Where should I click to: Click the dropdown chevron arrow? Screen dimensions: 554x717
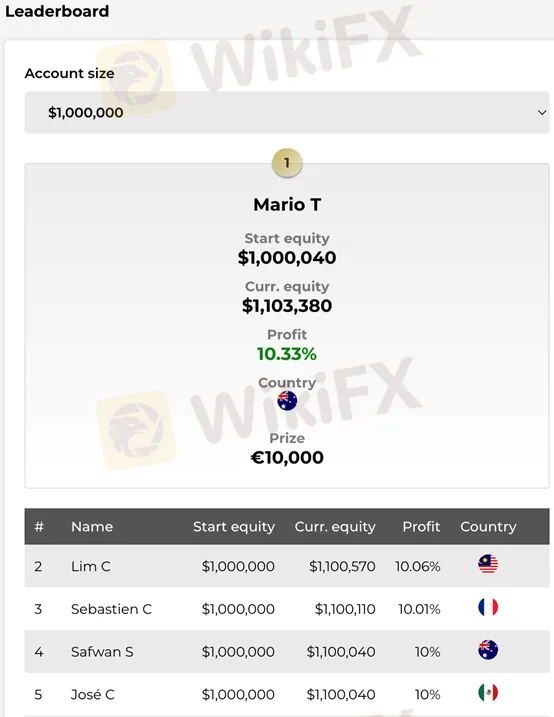click(542, 112)
